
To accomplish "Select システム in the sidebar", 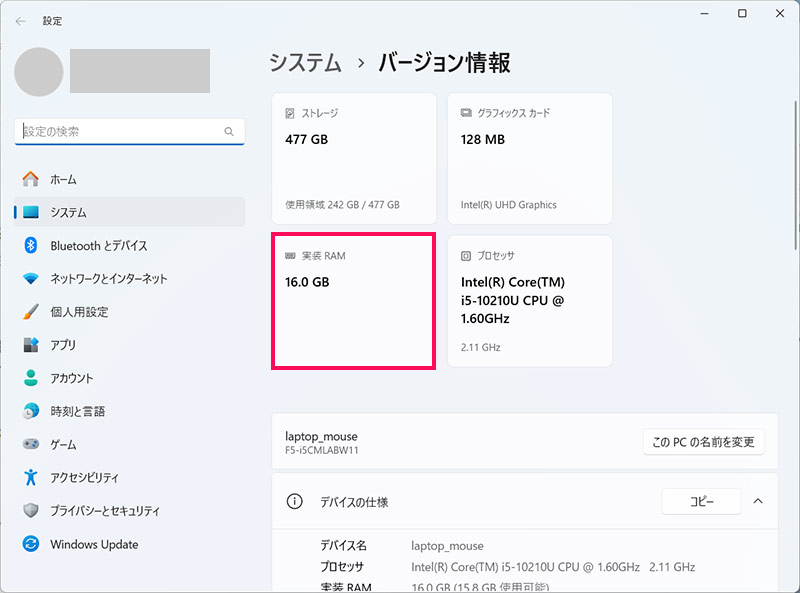I will tap(130, 212).
